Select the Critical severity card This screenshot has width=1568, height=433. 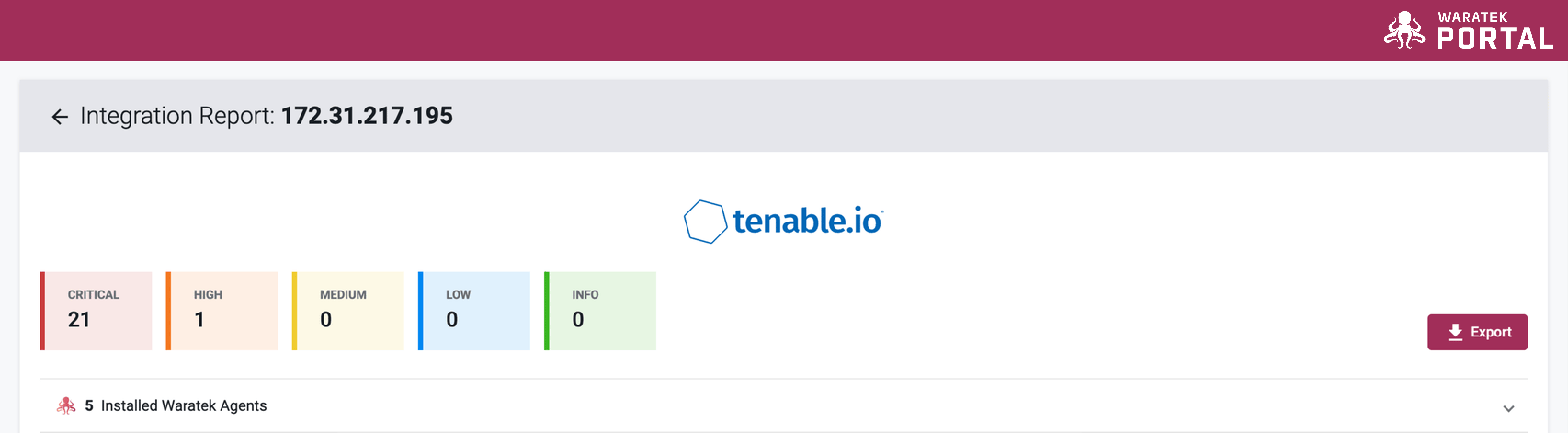point(96,311)
